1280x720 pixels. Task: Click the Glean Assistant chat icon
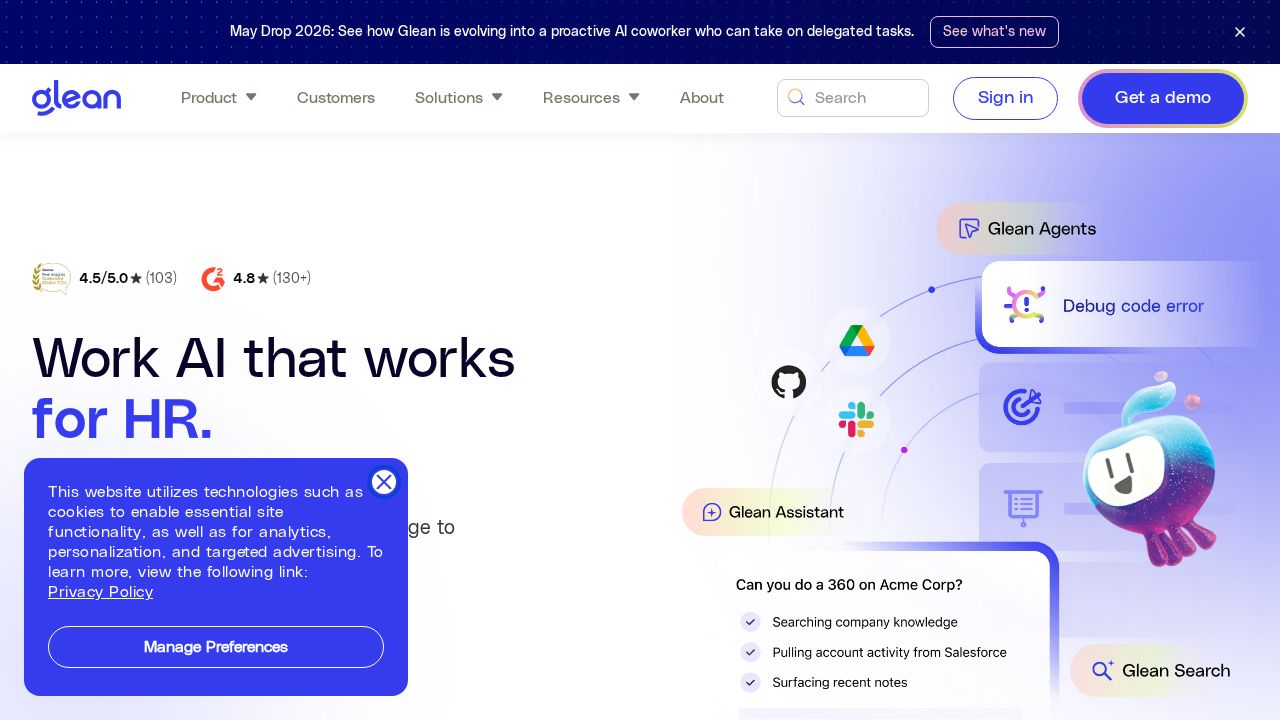[712, 512]
